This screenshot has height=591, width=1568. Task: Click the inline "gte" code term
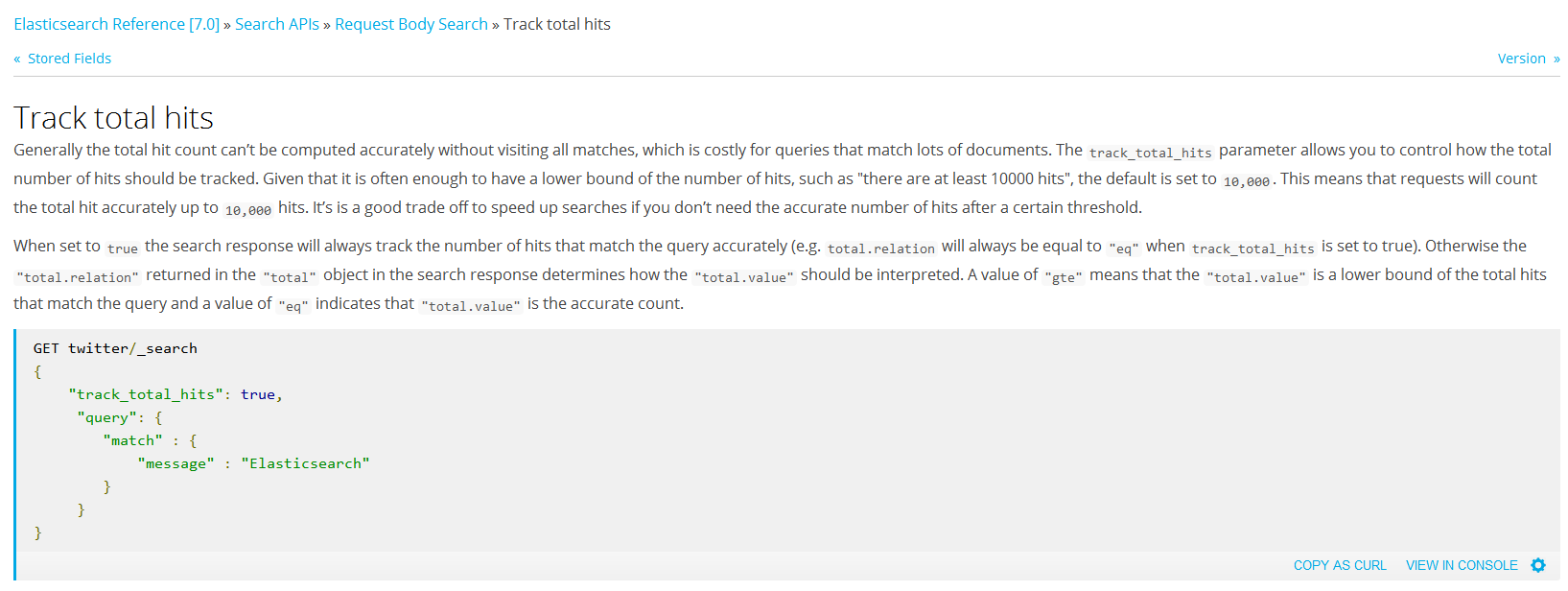(x=1064, y=276)
